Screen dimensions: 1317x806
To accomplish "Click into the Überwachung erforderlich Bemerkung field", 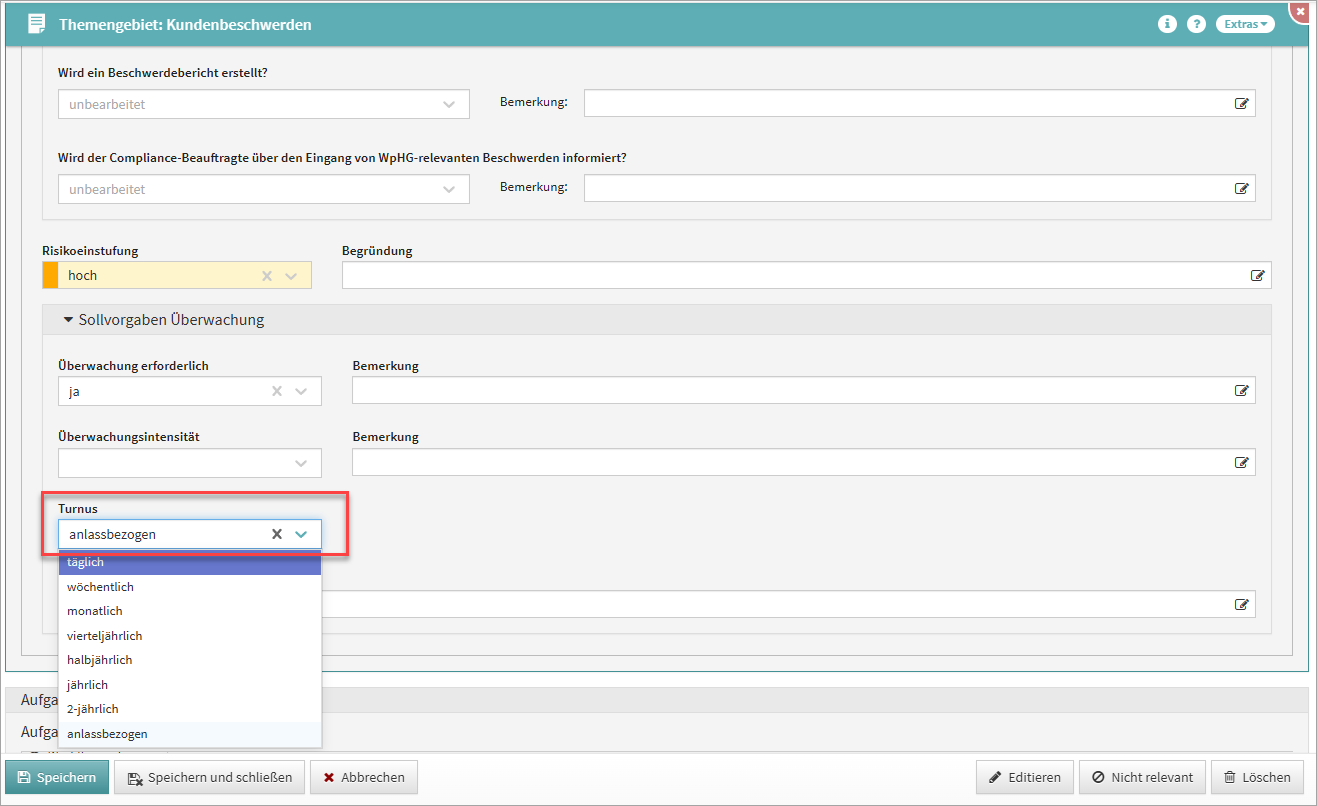I will [x=790, y=392].
